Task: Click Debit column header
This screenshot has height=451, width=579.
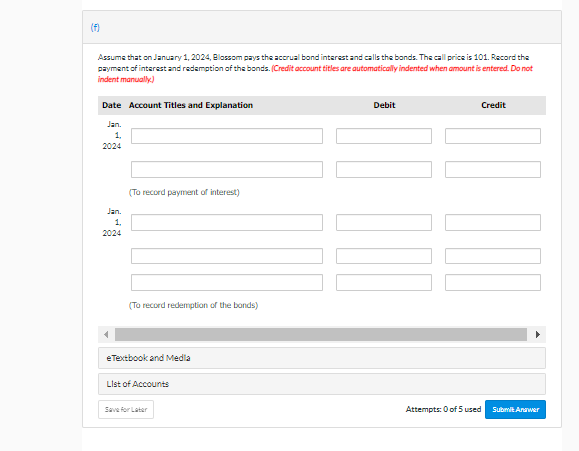Action: [x=384, y=105]
